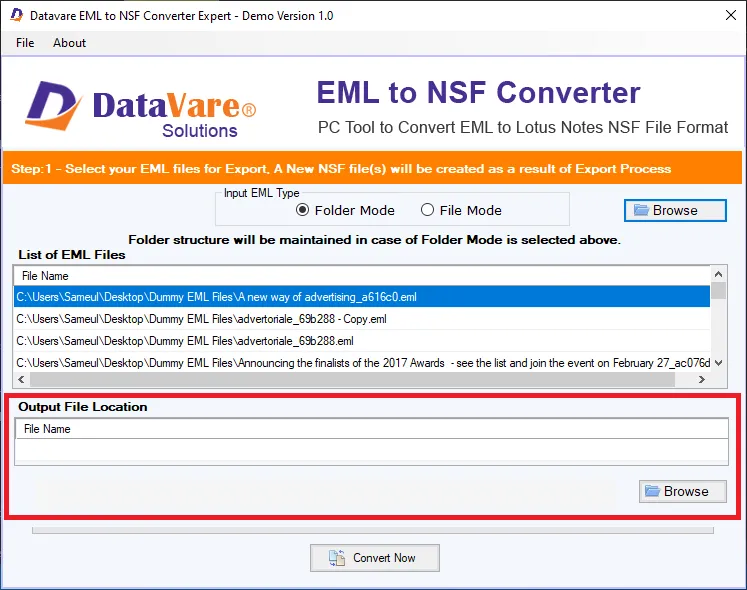Click the scroll up arrow of the EML file list
The height and width of the screenshot is (590, 747).
tap(718, 274)
